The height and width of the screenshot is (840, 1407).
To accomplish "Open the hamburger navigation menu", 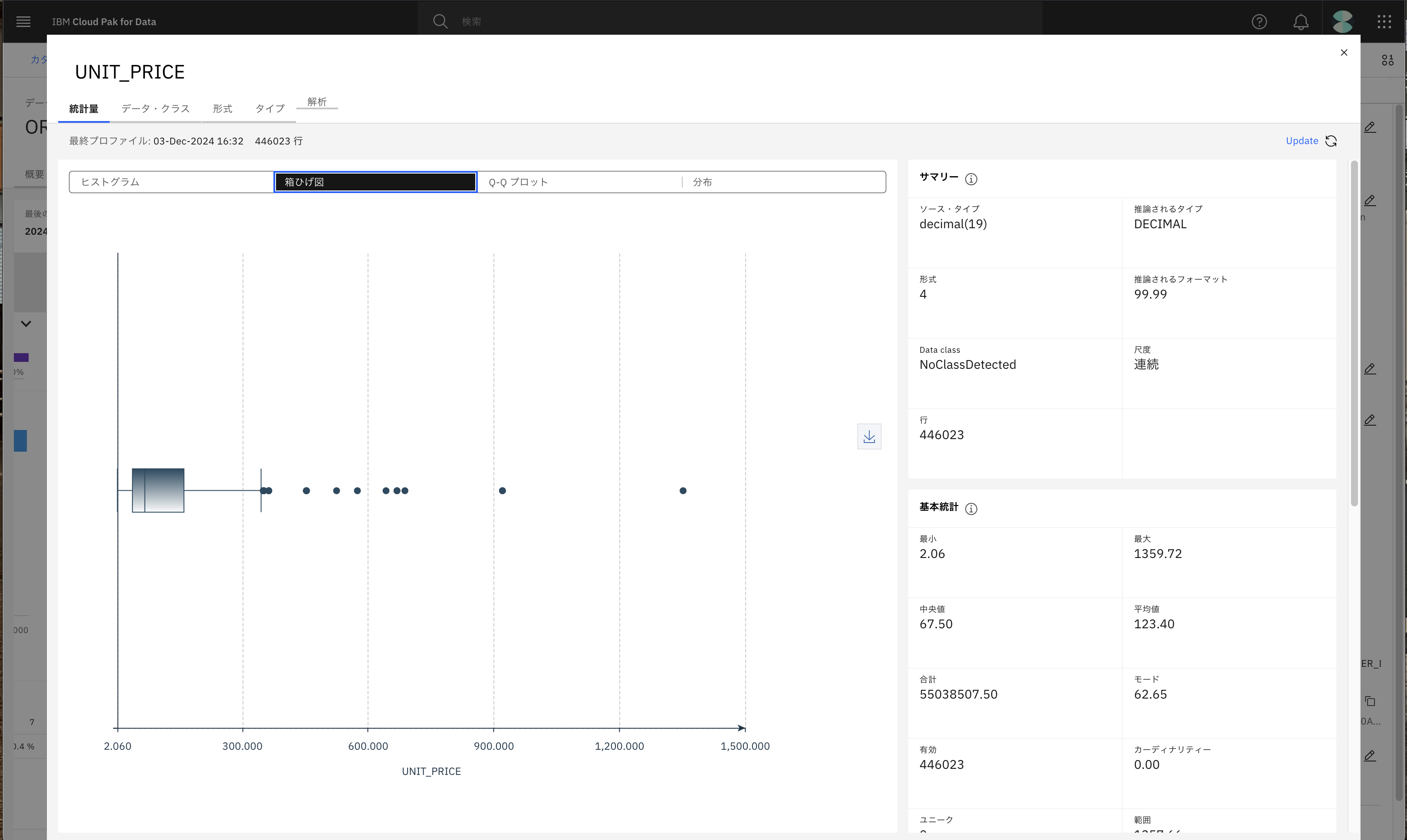I will [23, 22].
